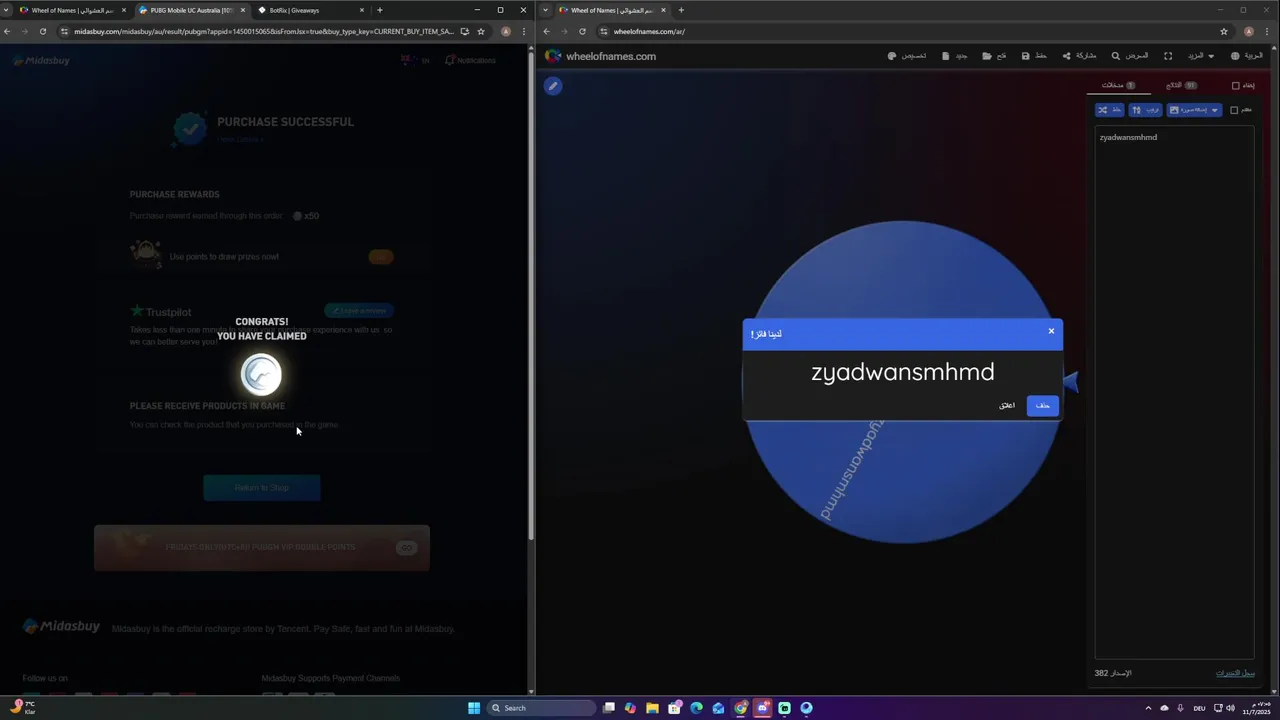Click the DEU keyboard language indicator
This screenshot has height=720, width=1280.
1199,708
